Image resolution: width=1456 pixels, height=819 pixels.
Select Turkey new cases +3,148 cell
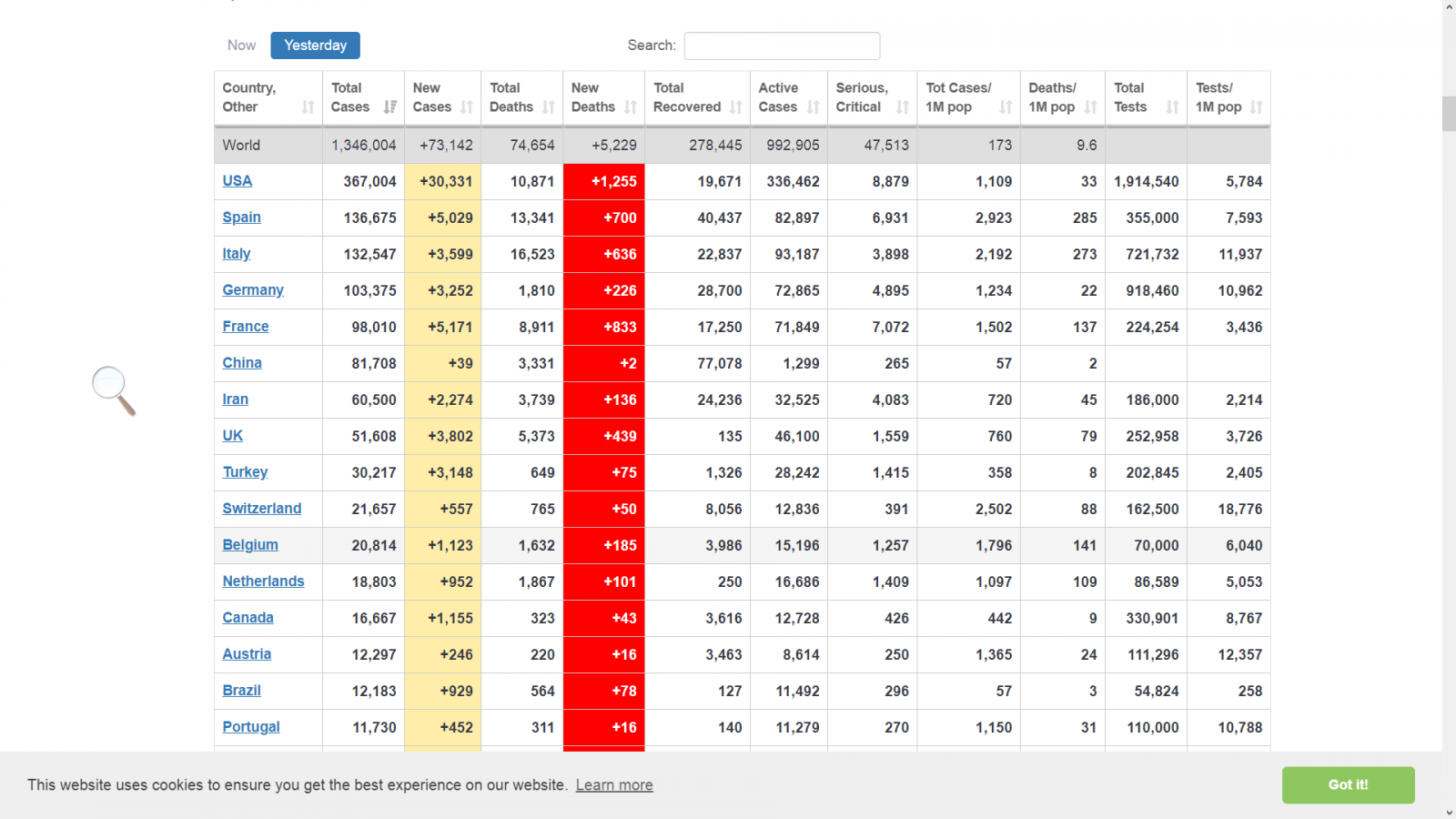click(x=443, y=473)
